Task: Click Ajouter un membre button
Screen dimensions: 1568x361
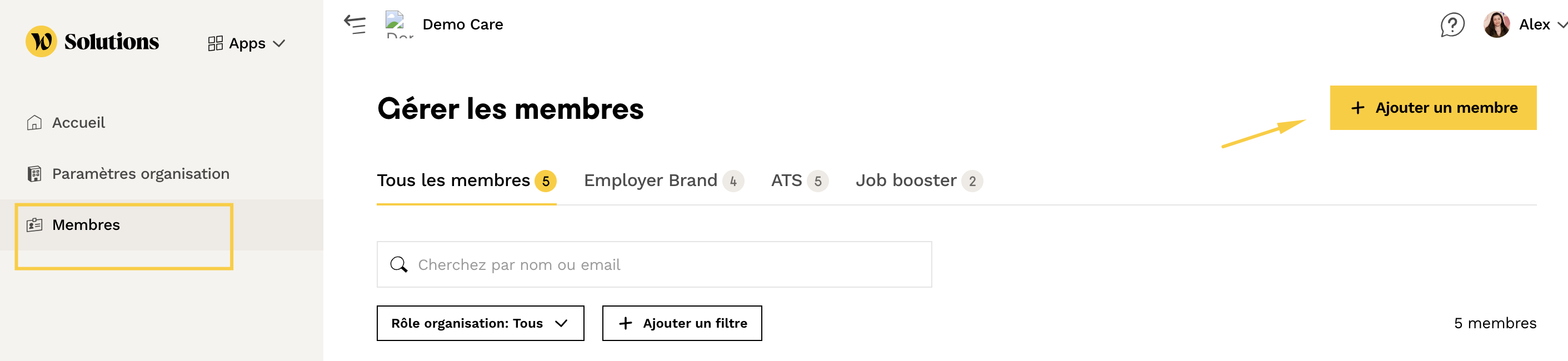Action: point(1433,108)
